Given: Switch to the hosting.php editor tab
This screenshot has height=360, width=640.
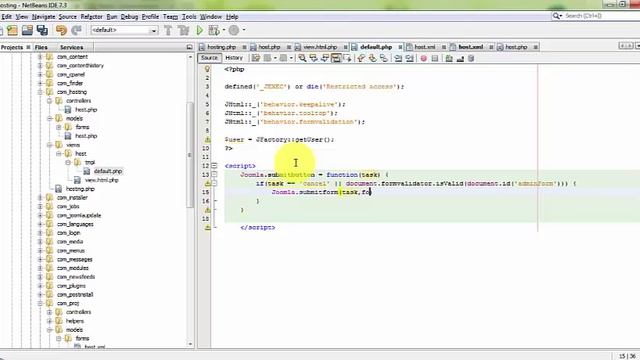Looking at the screenshot, I should 221,47.
